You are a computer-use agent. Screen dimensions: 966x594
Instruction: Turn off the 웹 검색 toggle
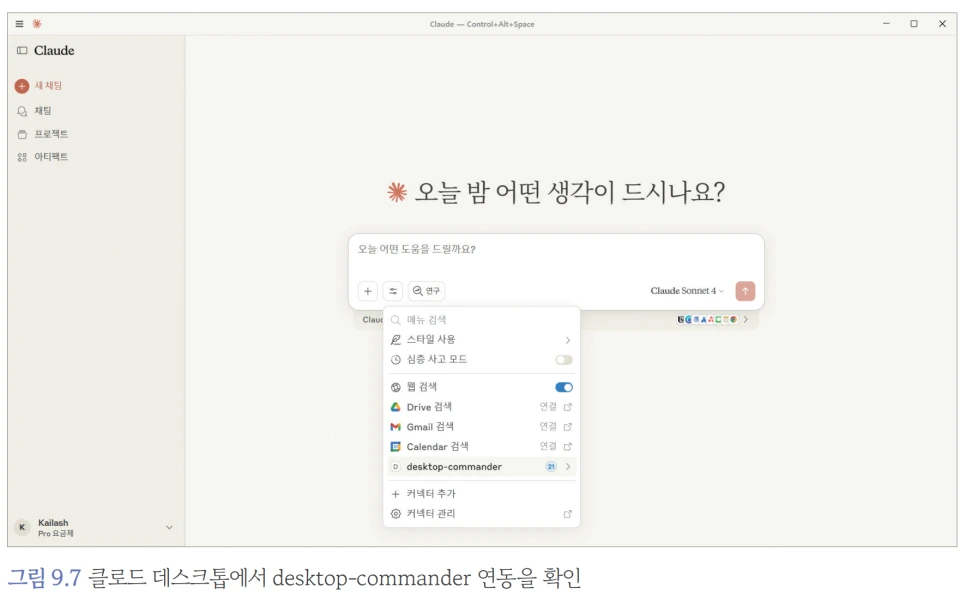click(564, 387)
